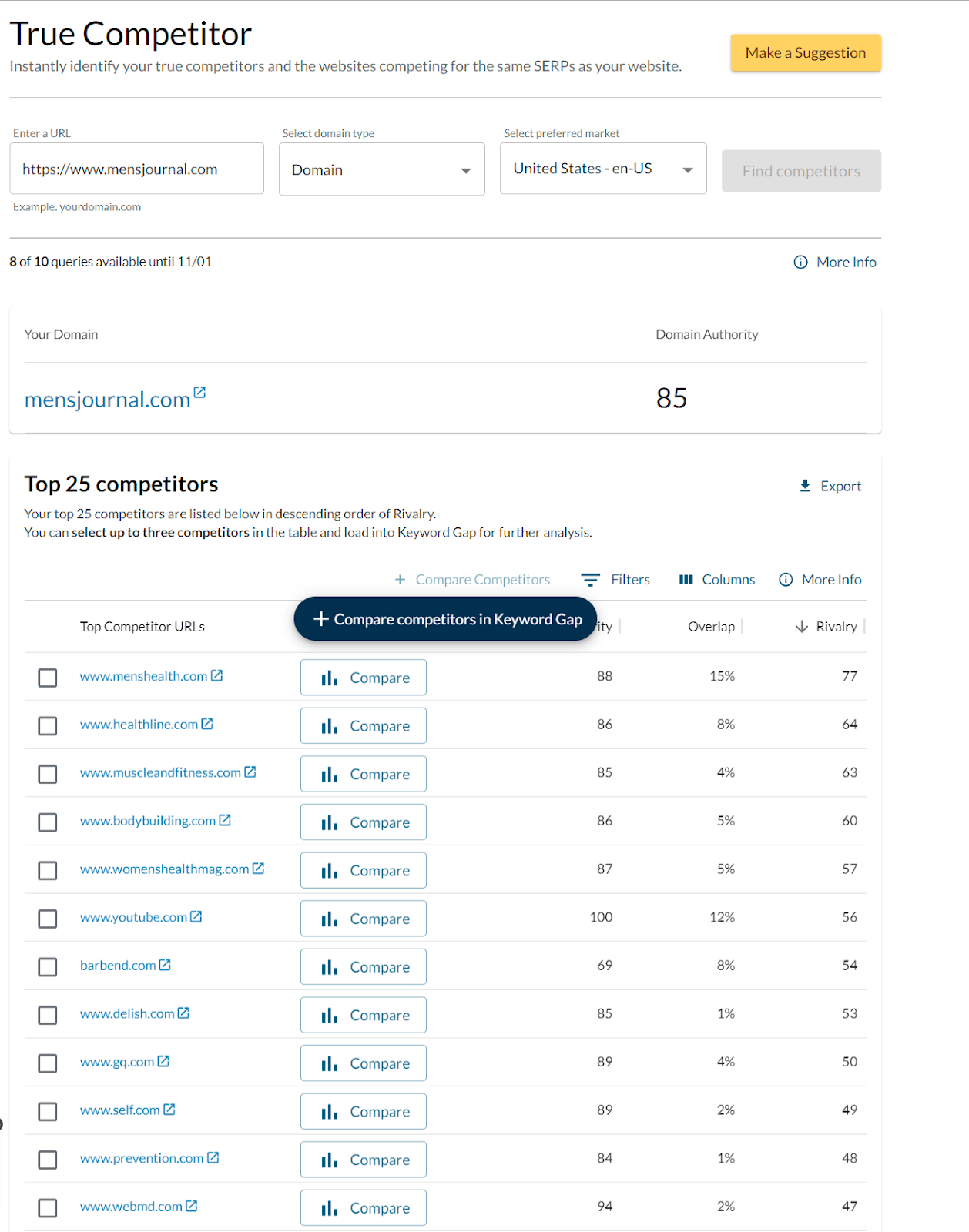Click the Export download icon
The height and width of the screenshot is (1232, 969).
tap(805, 486)
